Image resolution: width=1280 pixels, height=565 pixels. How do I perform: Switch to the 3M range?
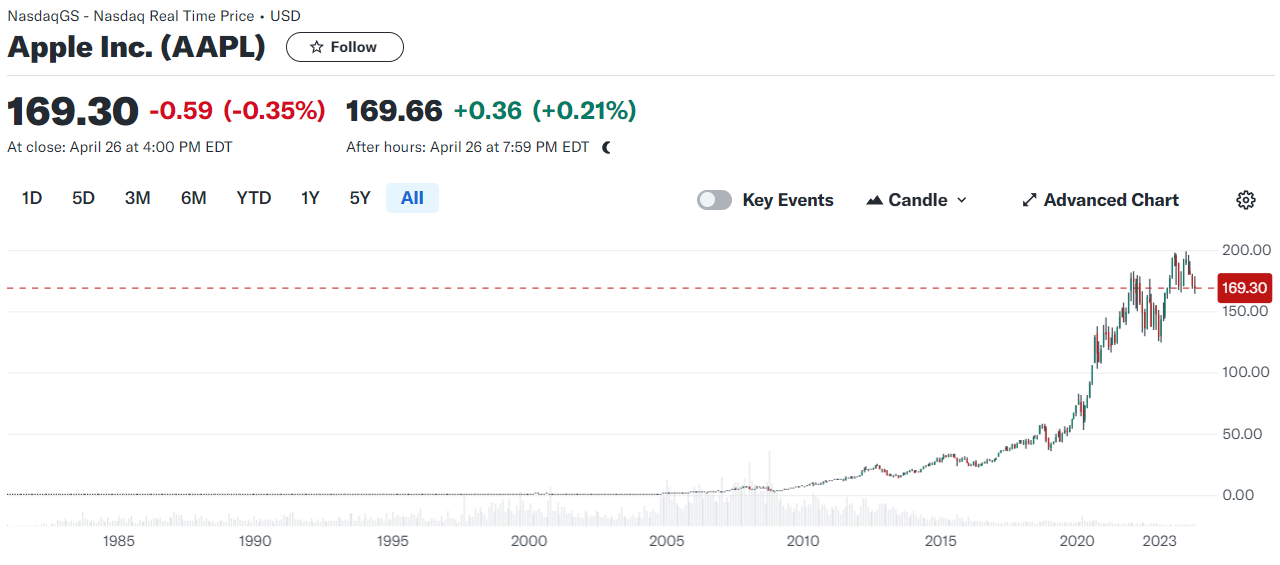point(138,198)
